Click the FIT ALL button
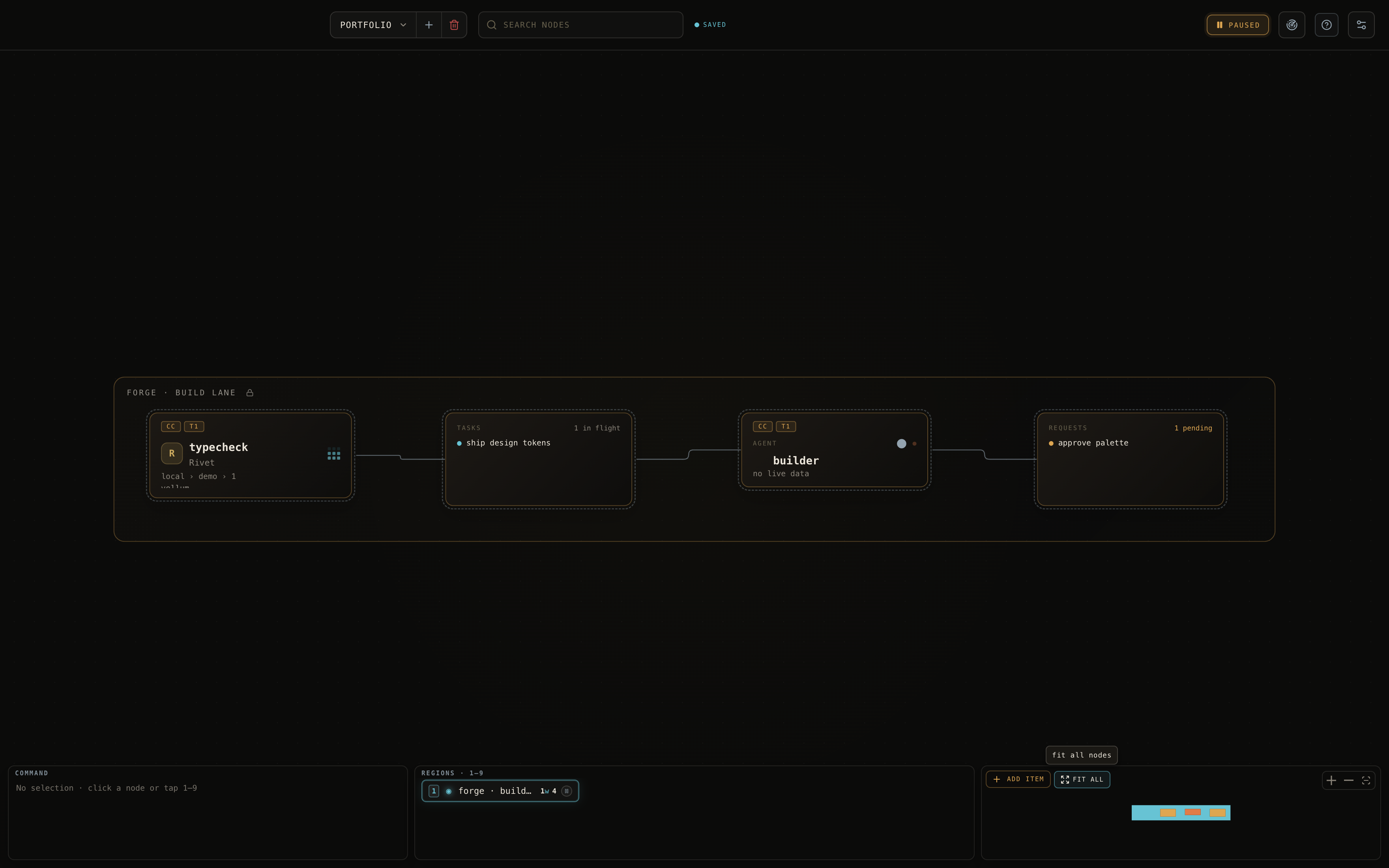 coord(1082,779)
